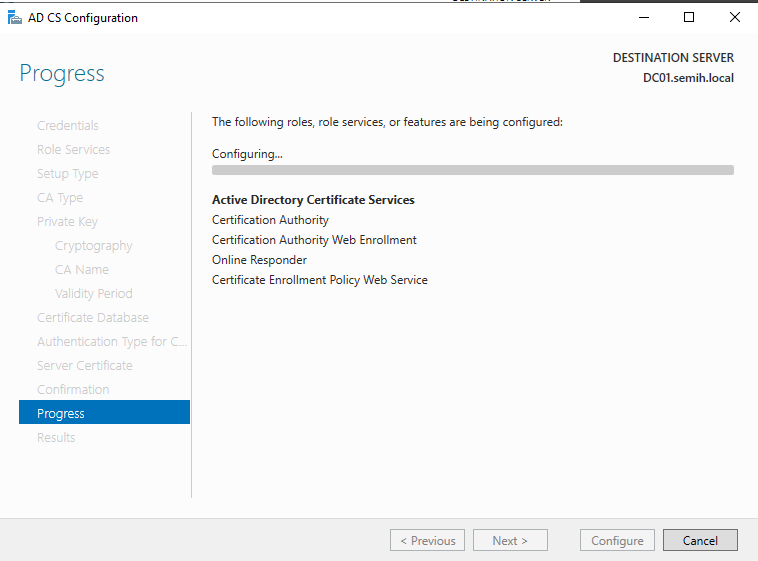The image size is (758, 561).
Task: Go to the Certificate Database step
Action: click(93, 318)
